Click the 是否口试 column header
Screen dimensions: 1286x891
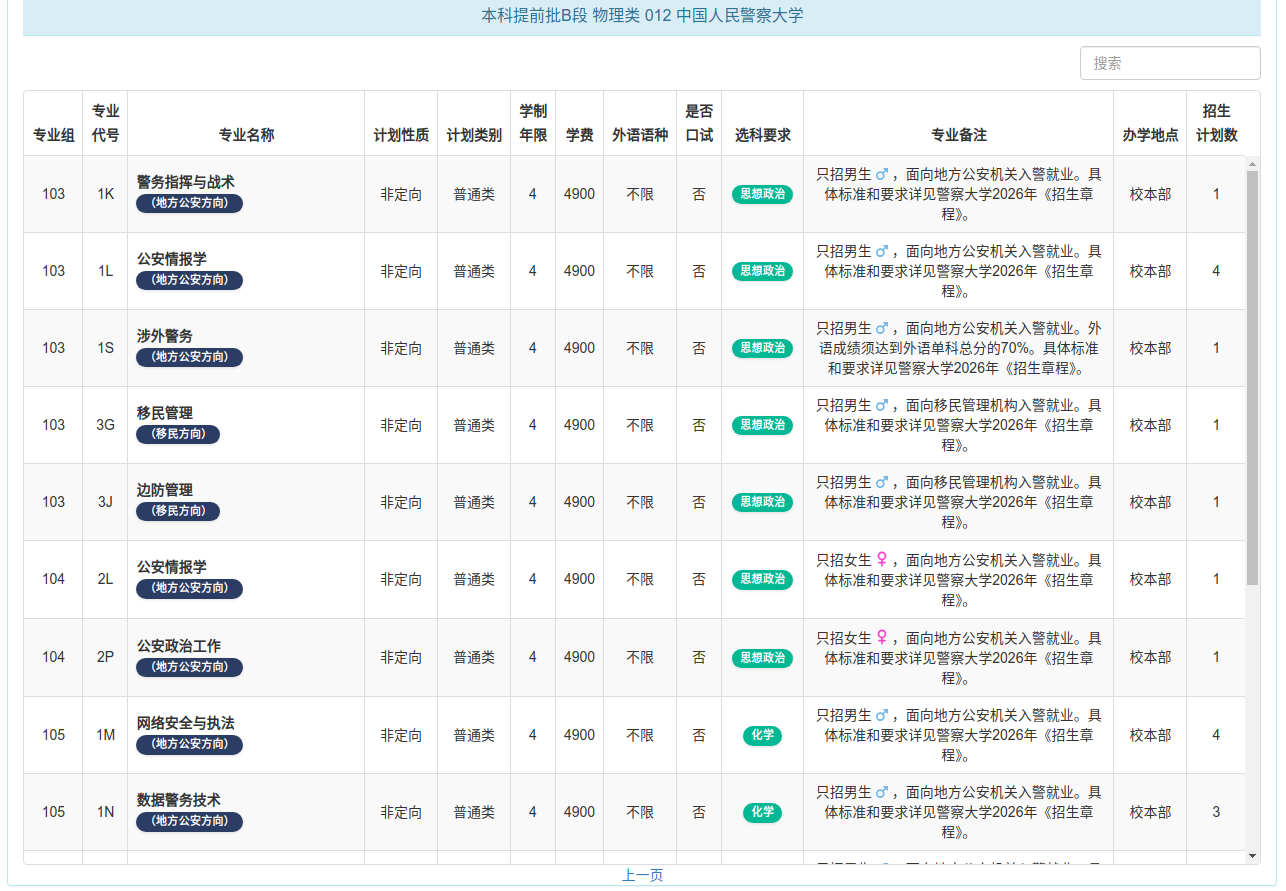tap(699, 123)
